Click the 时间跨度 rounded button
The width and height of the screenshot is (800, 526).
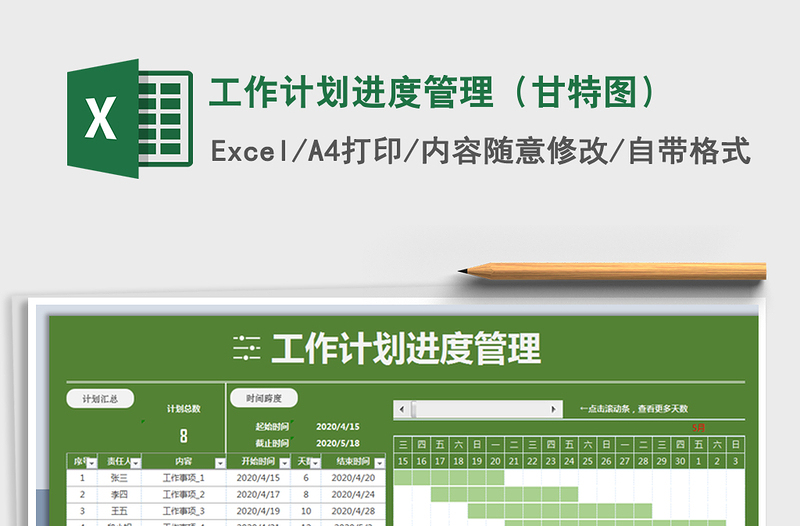(x=264, y=398)
